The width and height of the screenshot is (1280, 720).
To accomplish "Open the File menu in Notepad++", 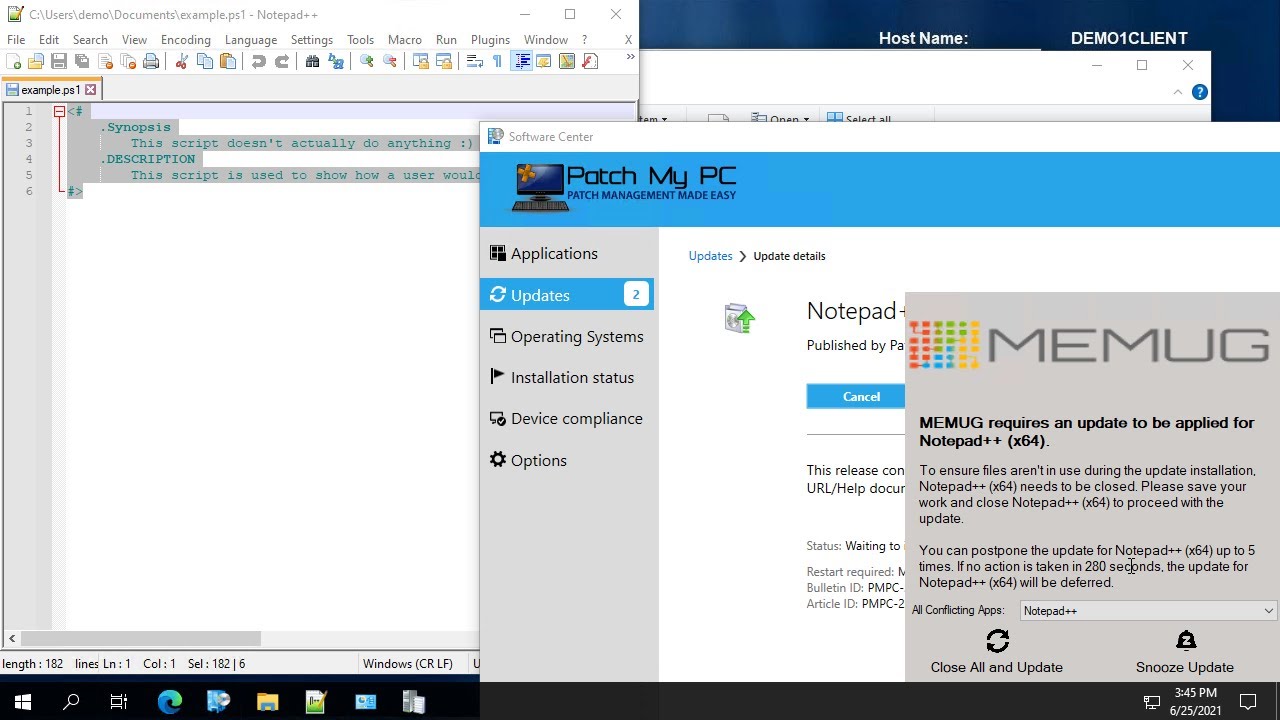I will 16,40.
